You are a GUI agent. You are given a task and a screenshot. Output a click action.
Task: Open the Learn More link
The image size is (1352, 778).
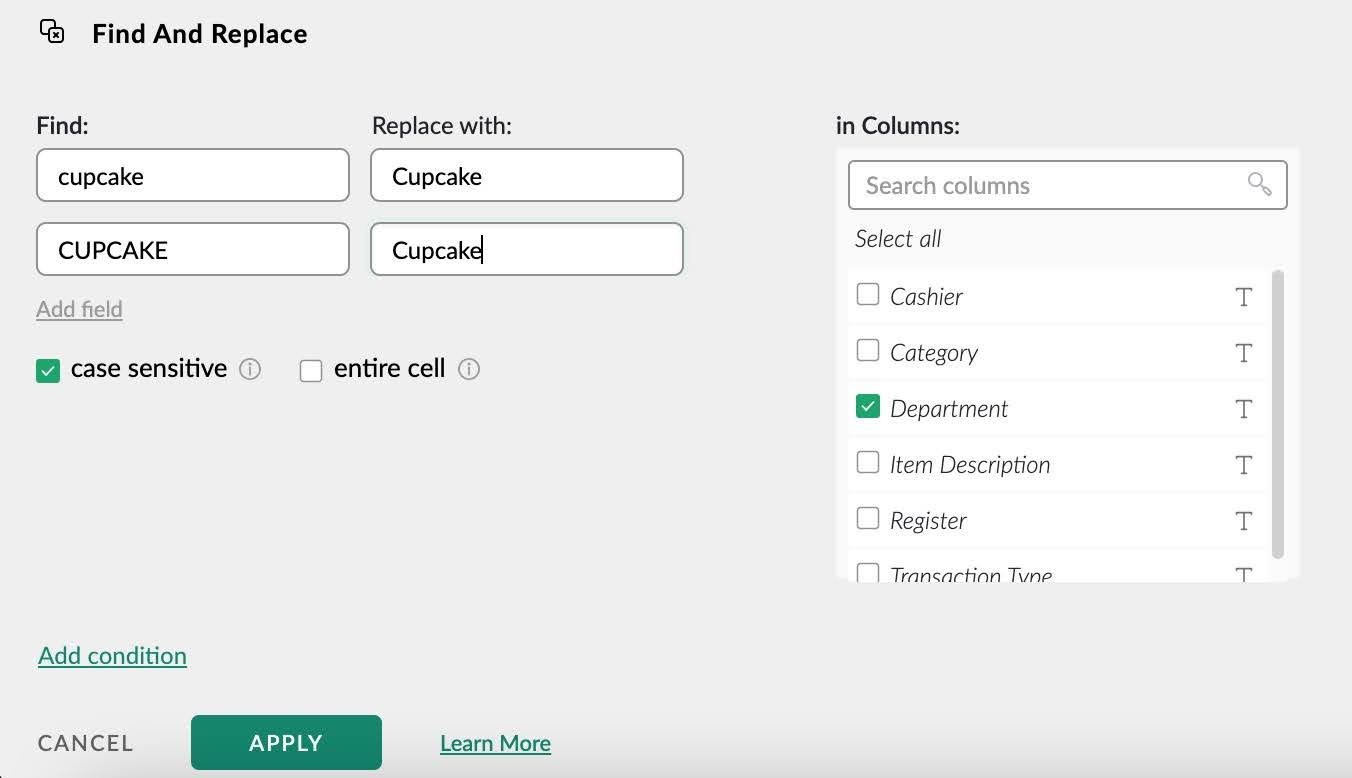[x=495, y=743]
